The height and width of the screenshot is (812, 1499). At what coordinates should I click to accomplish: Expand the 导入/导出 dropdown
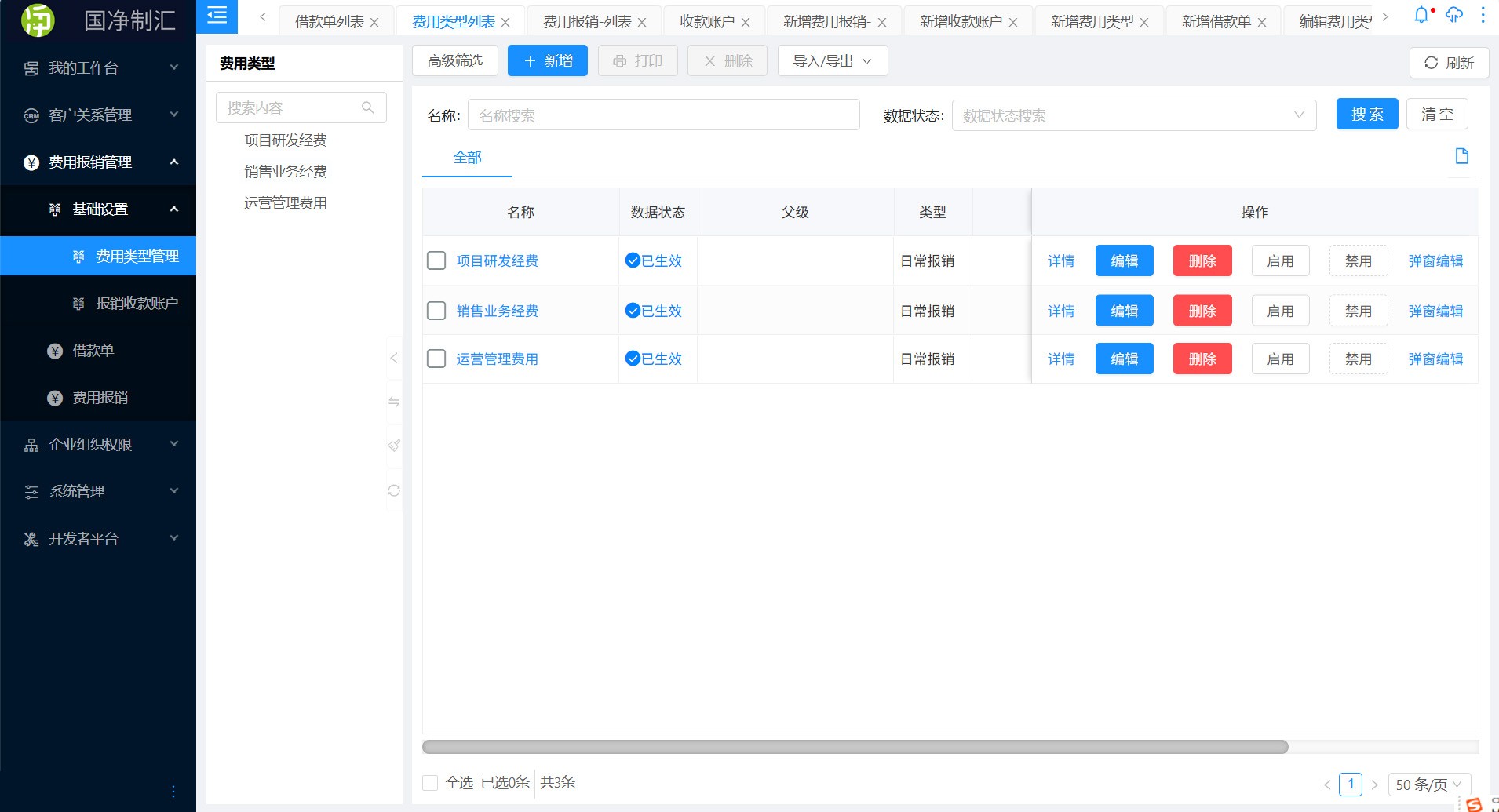click(832, 60)
